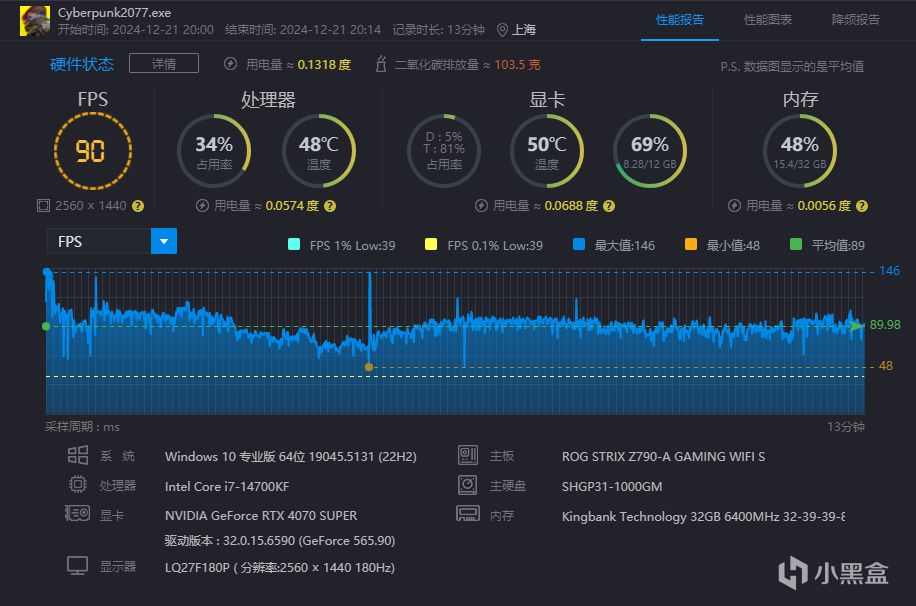
Task: Click the 记录时长: 13分钟 text
Action: pyautogui.click(x=438, y=30)
